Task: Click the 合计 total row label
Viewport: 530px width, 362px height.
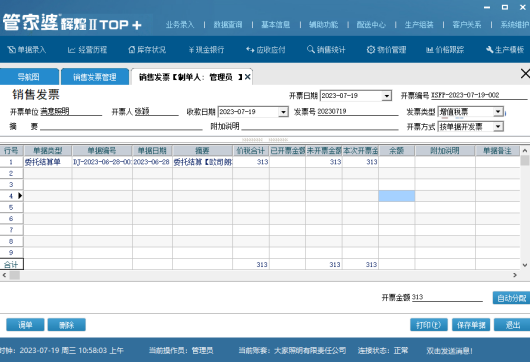Action: tap(11, 264)
